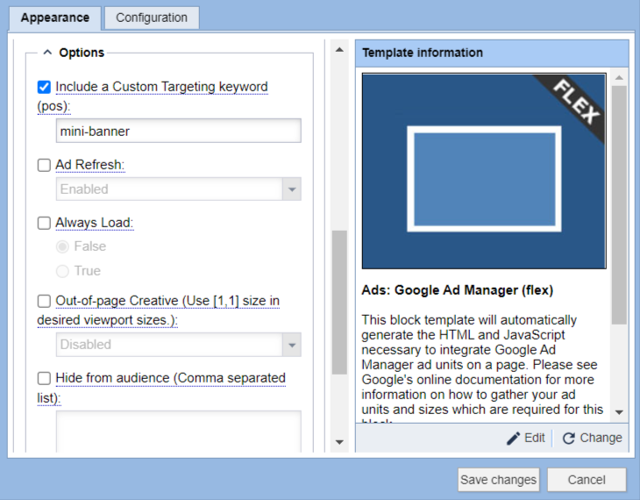Switch to the Configuration tab
Viewport: 640px width, 500px height.
(x=151, y=17)
